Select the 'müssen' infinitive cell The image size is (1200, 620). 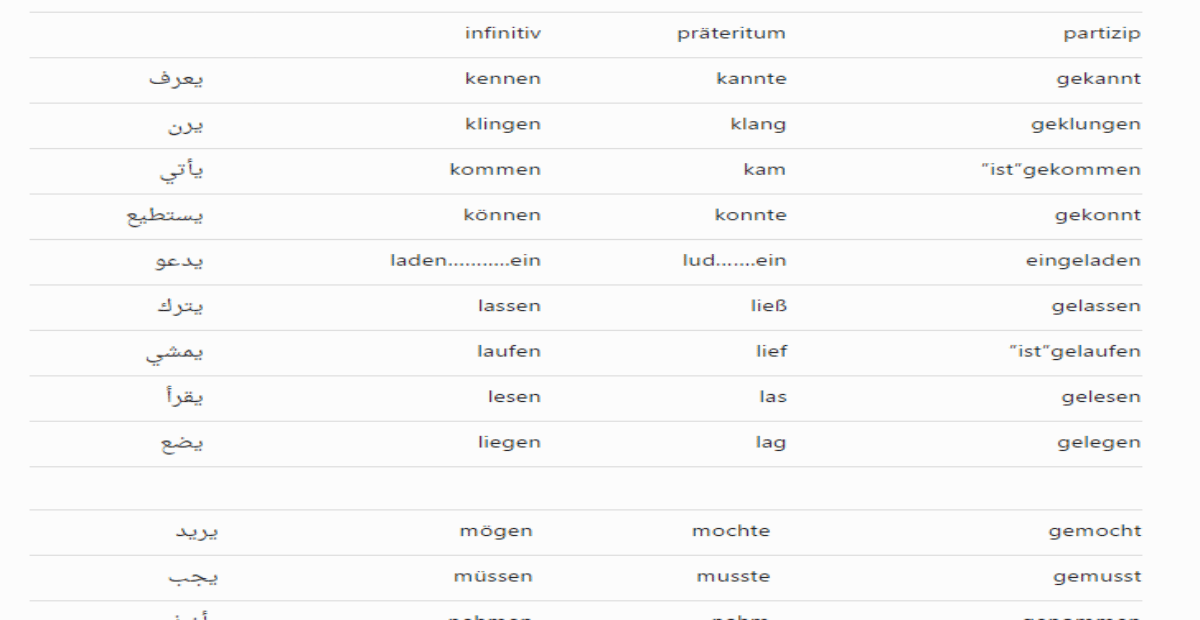(496, 577)
